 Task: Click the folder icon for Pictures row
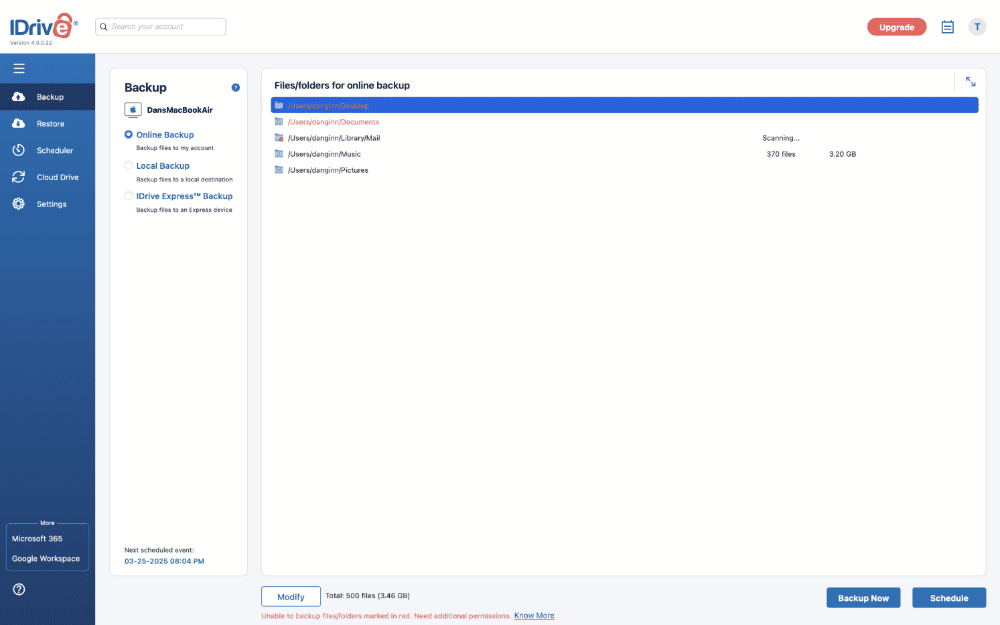coord(279,170)
